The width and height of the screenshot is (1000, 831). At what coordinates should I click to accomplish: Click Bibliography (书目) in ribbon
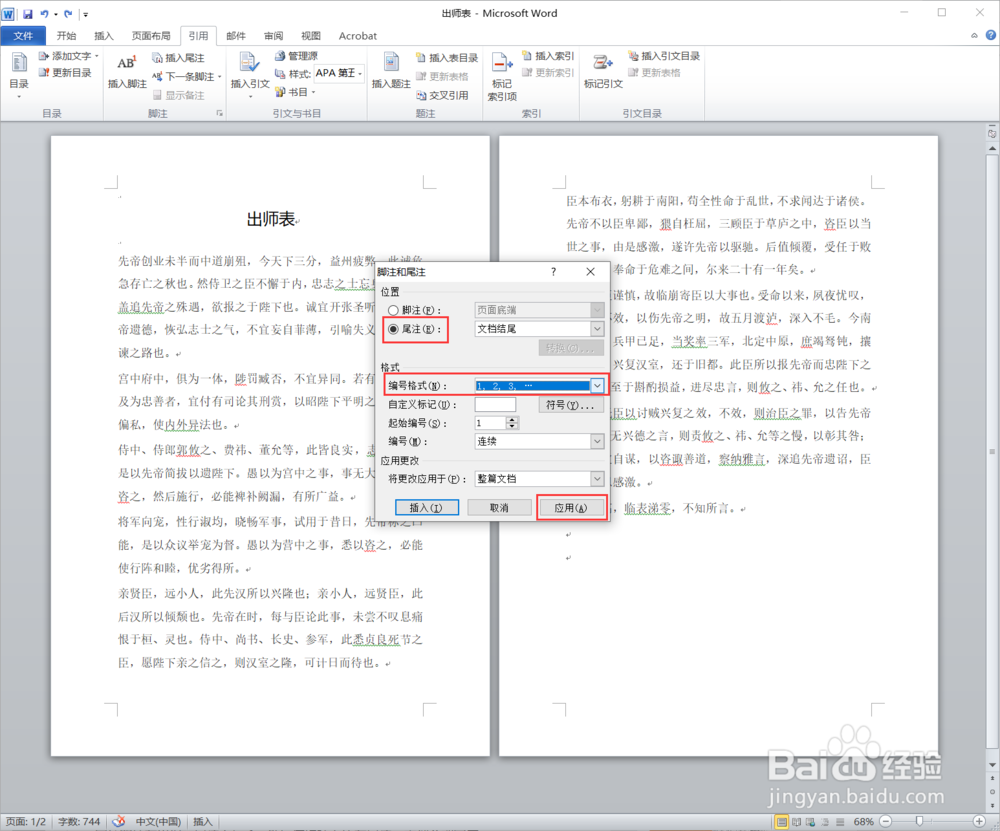295,92
